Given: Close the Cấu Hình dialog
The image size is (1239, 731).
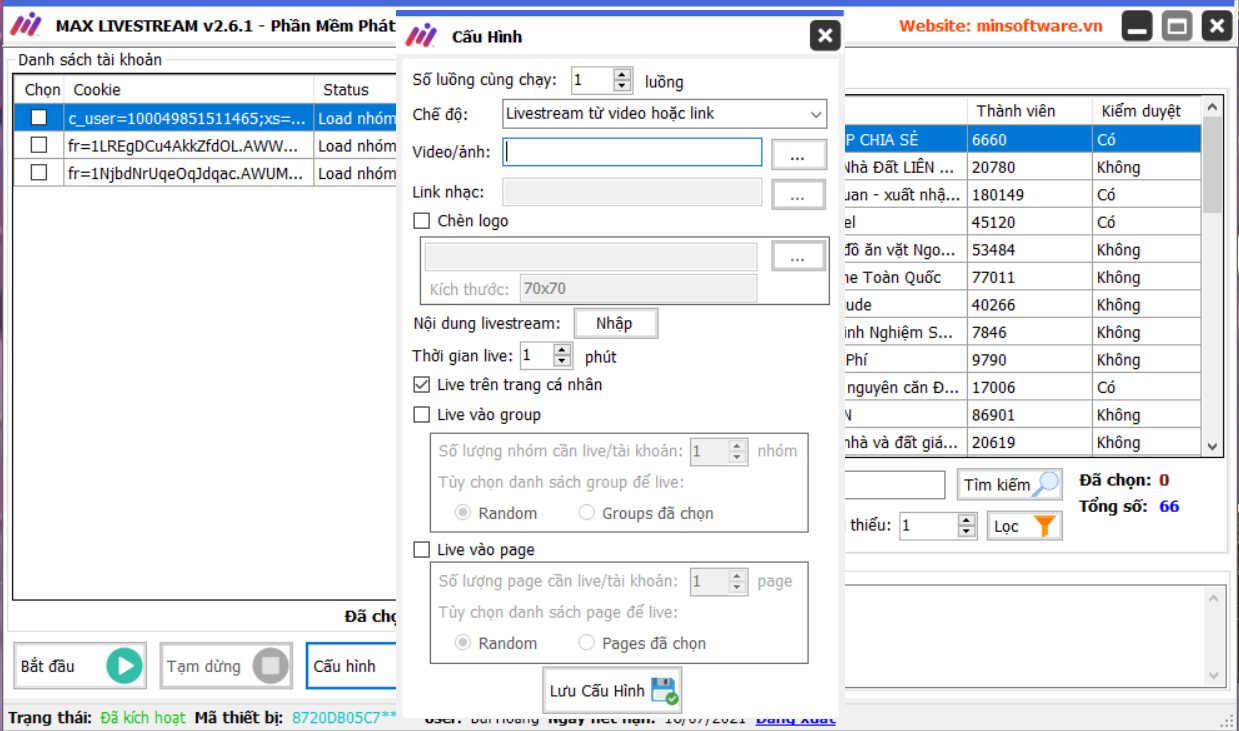Looking at the screenshot, I should (x=824, y=37).
